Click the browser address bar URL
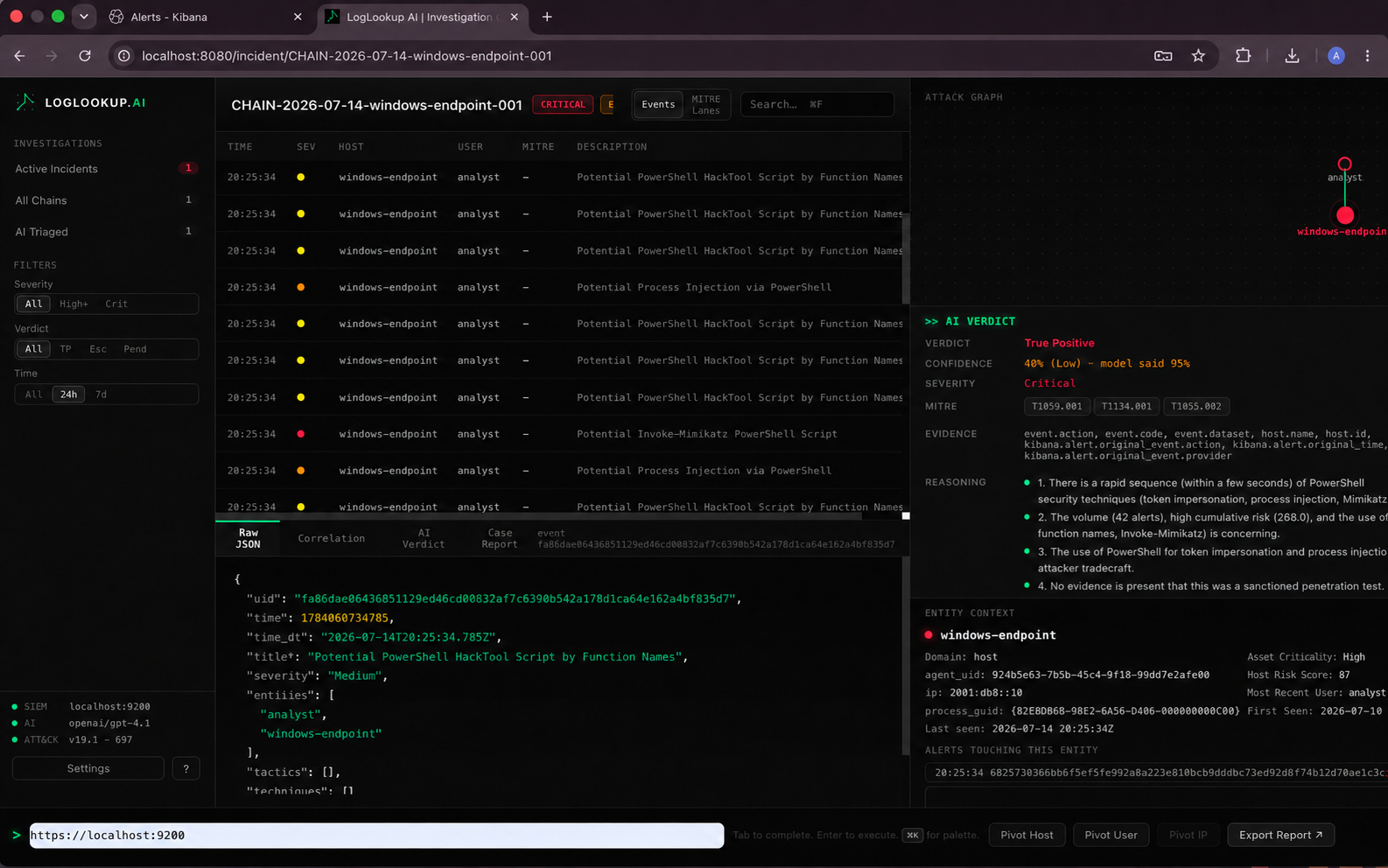 pos(347,56)
